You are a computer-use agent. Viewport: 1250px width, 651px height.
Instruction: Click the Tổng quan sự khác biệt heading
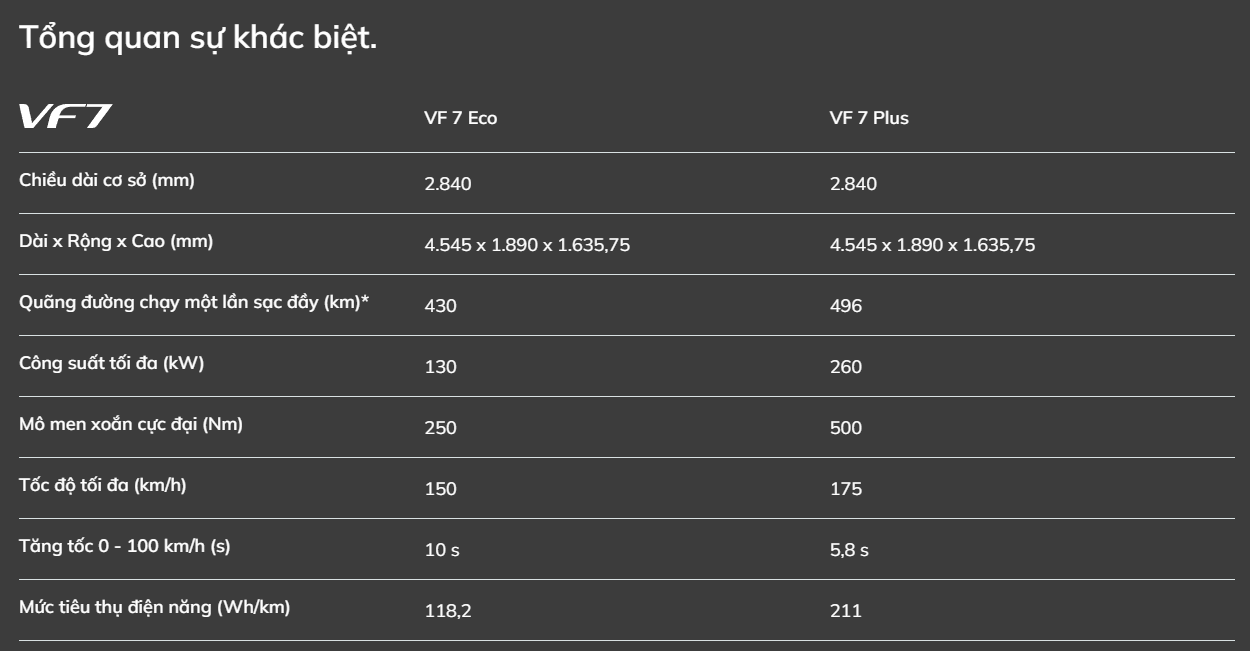[x=198, y=40]
